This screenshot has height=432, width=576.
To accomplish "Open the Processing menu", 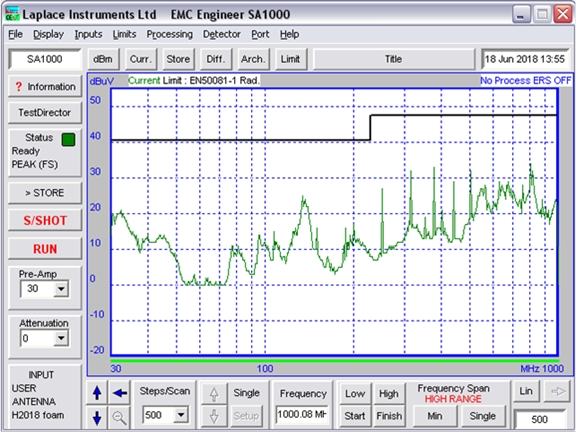I will pyautogui.click(x=170, y=34).
